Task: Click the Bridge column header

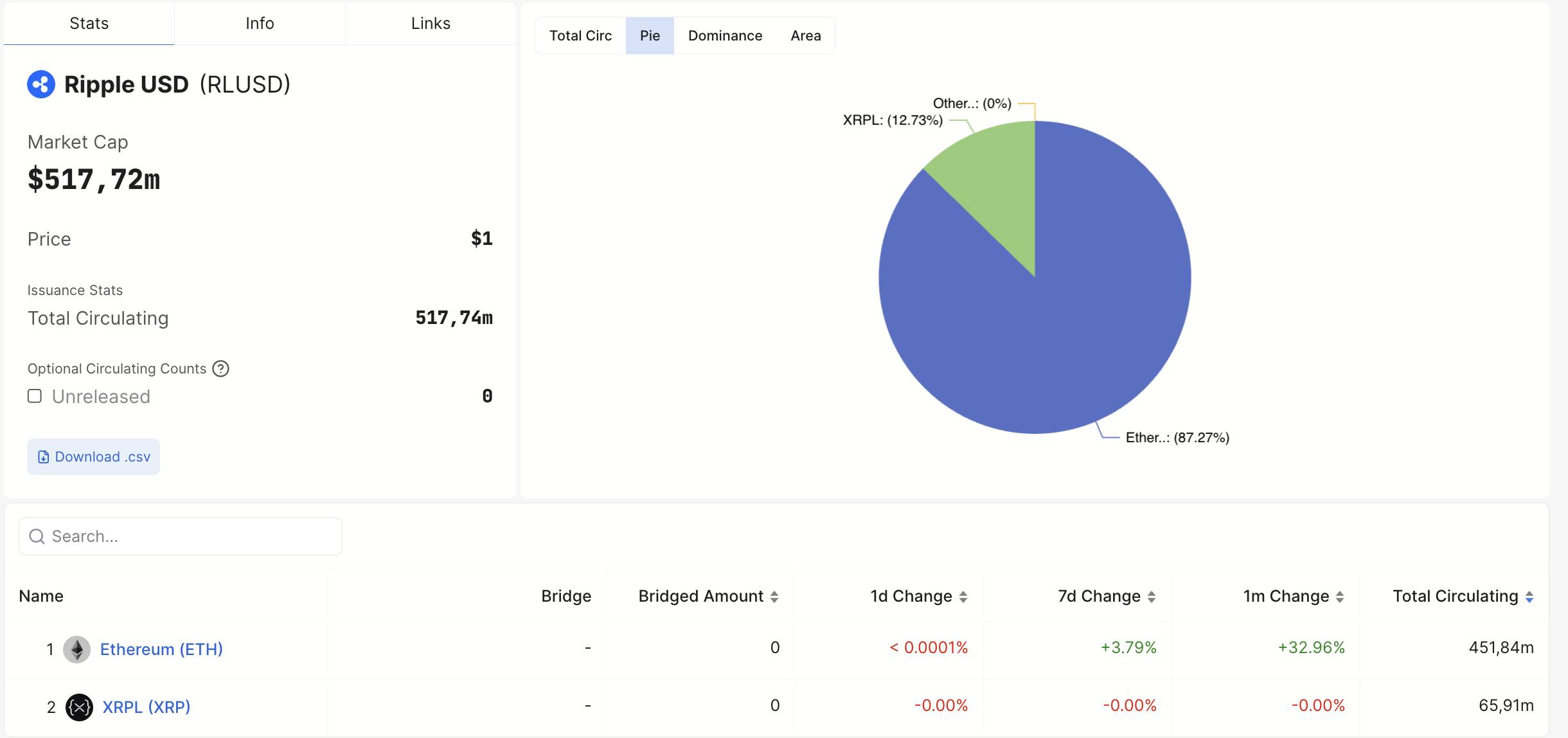Action: [566, 596]
